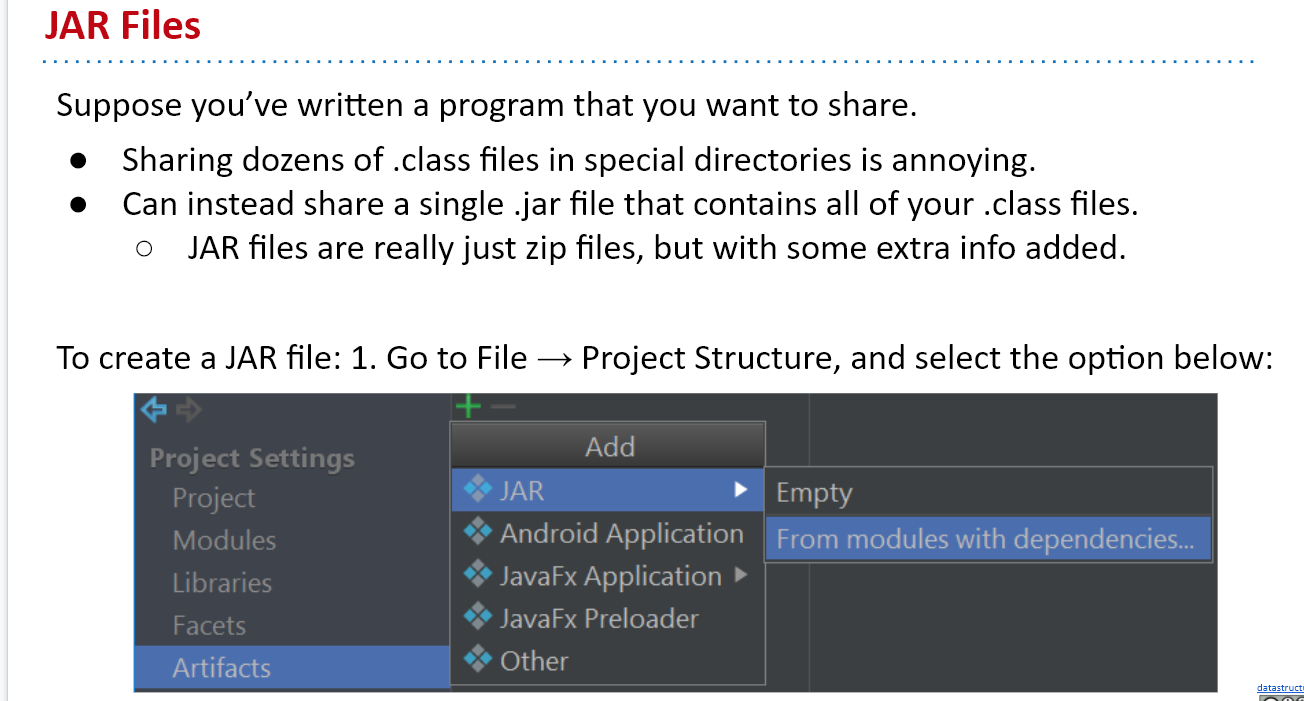
Task: Open Project under Project Settings
Action: pos(213,498)
